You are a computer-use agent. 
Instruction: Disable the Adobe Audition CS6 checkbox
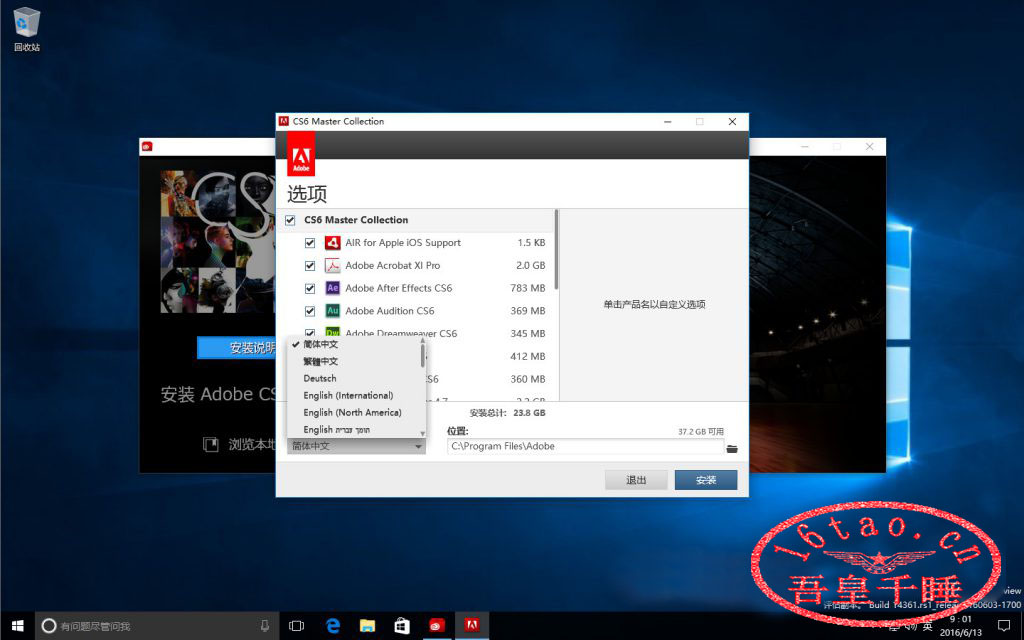[x=310, y=311]
